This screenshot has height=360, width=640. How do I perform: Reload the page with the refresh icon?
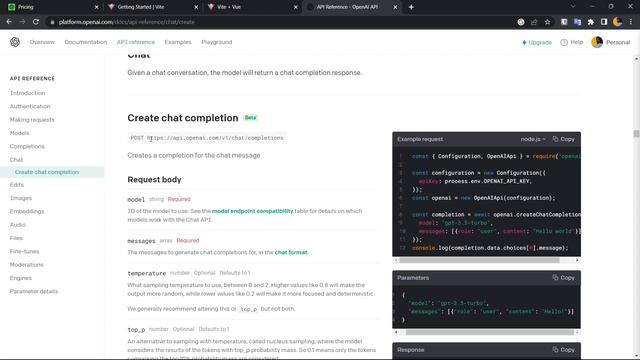36,22
